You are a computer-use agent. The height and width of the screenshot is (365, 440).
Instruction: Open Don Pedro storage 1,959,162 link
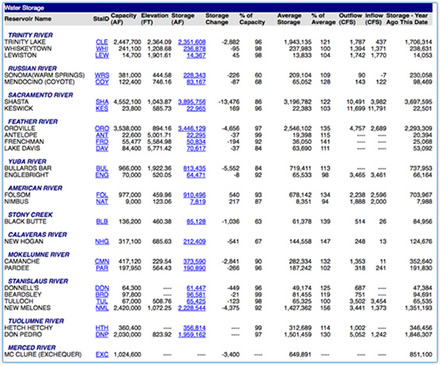pyautogui.click(x=192, y=334)
